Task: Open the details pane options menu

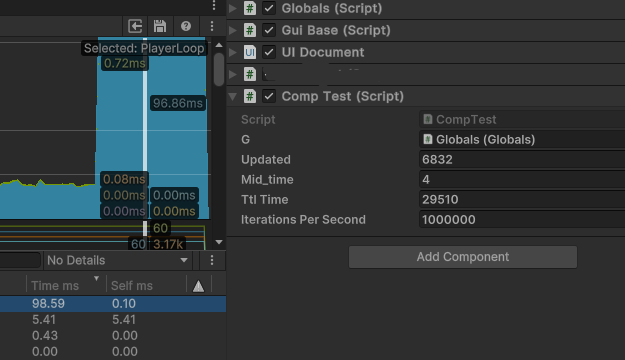Action: point(212,260)
